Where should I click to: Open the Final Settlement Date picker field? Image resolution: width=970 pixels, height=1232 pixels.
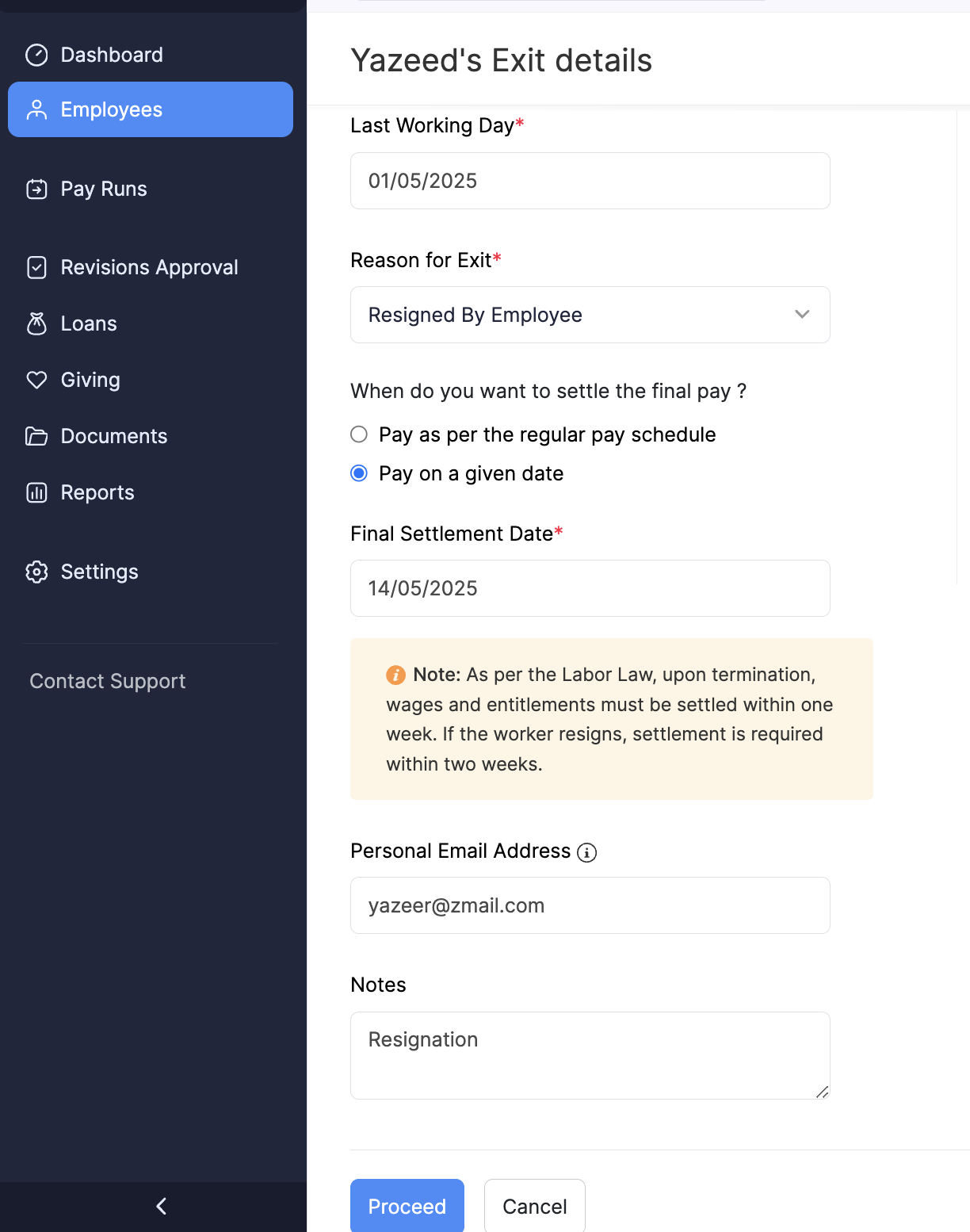pyautogui.click(x=590, y=588)
